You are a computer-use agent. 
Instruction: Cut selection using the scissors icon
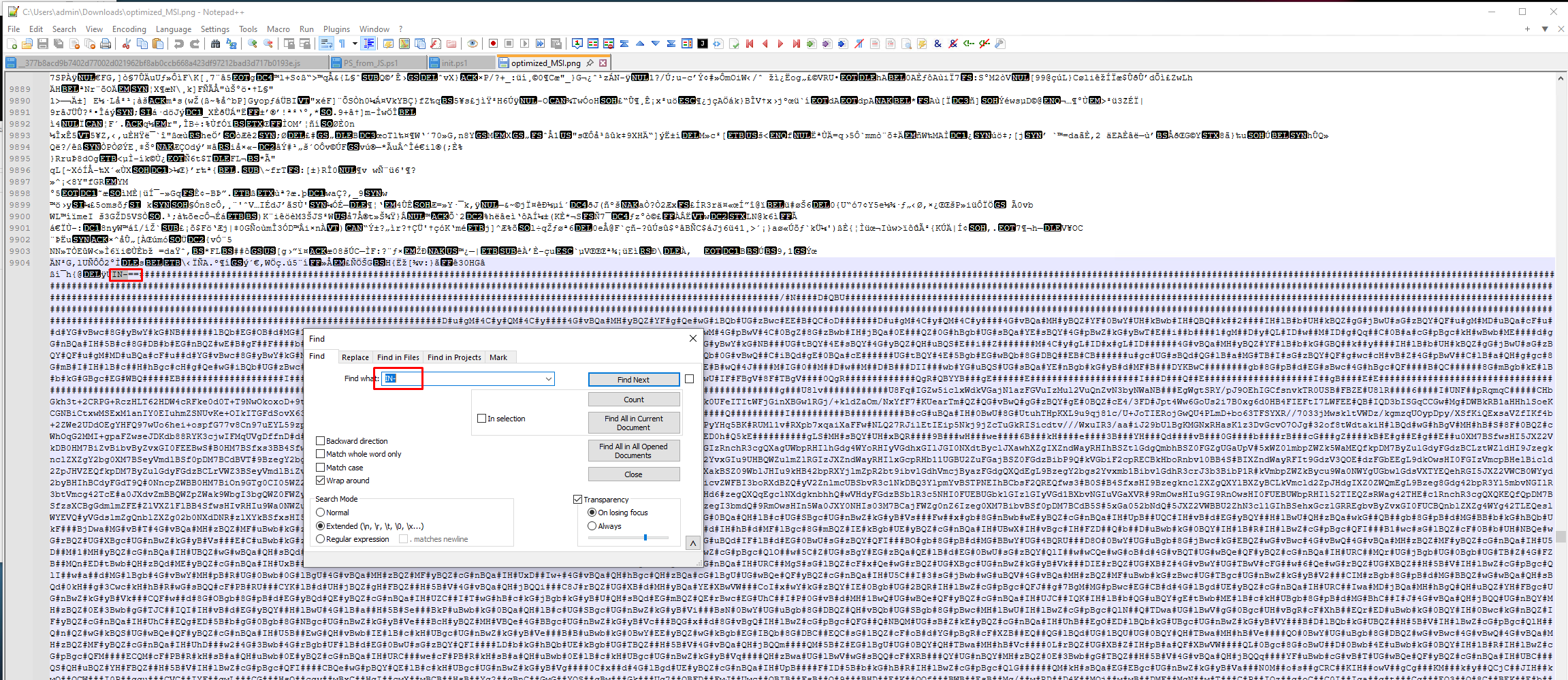[x=127, y=44]
